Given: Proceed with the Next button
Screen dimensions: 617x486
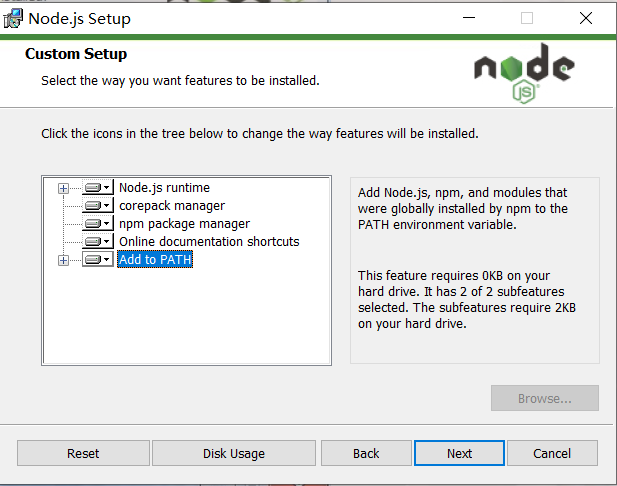Looking at the screenshot, I should click(459, 453).
